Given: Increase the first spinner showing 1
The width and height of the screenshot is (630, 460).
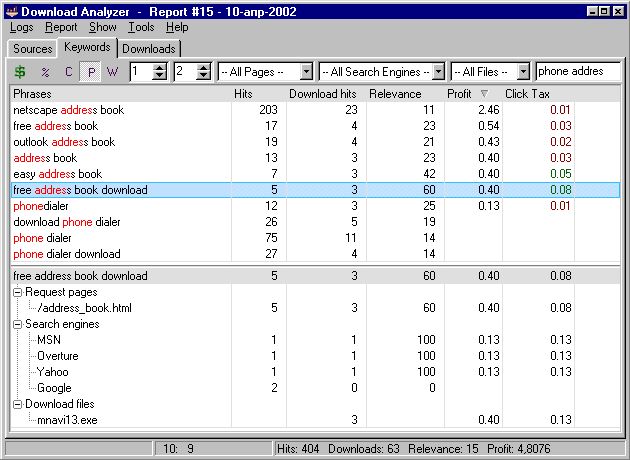Looking at the screenshot, I should (x=160, y=67).
